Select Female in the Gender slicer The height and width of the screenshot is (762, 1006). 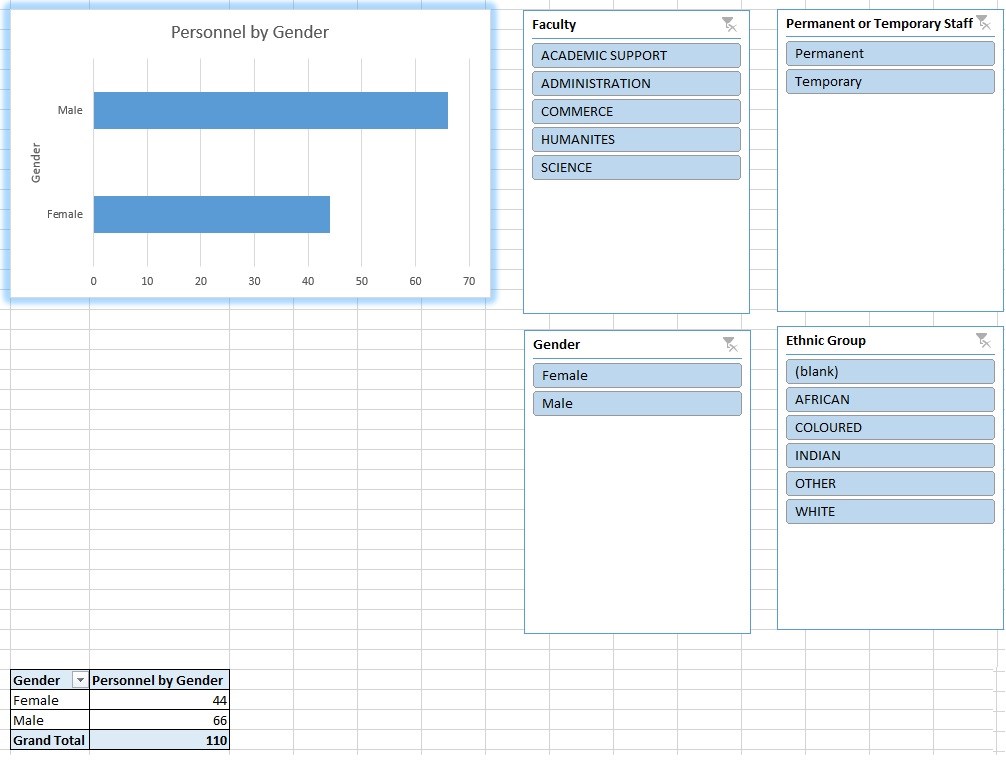(636, 375)
